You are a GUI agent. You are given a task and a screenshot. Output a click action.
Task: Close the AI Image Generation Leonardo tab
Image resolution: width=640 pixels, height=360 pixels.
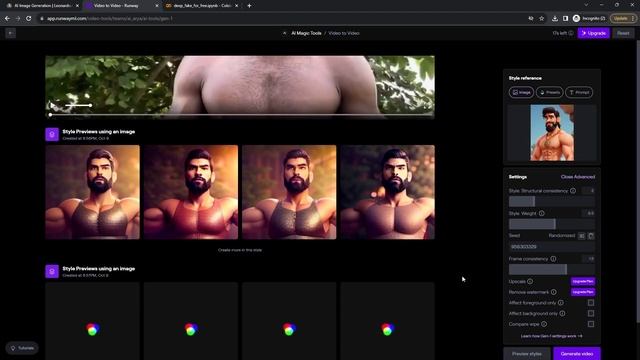(x=77, y=6)
